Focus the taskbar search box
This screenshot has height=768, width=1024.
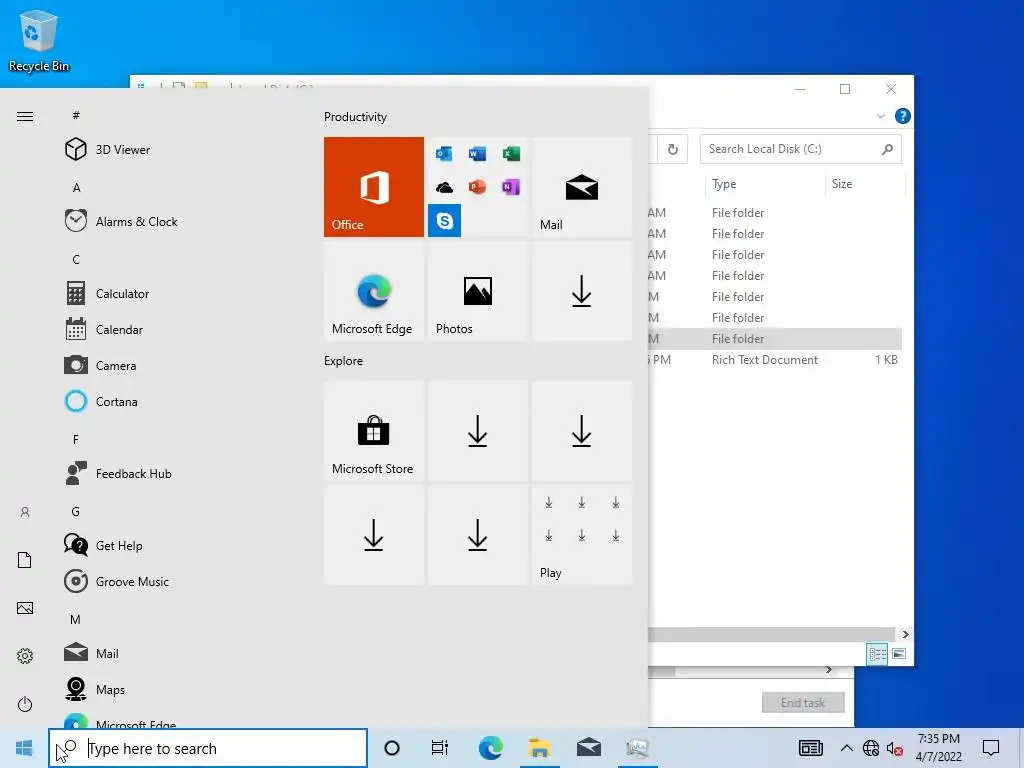point(208,748)
